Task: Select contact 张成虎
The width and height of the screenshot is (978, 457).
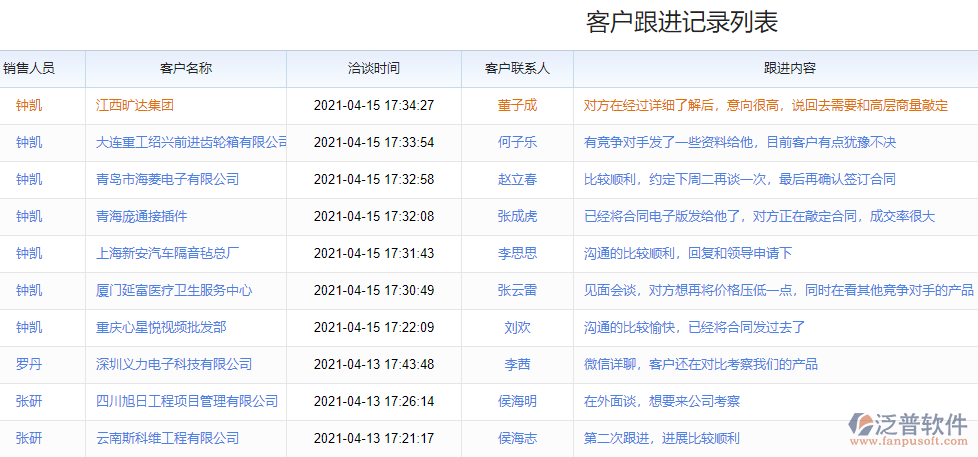Action: tap(517, 216)
